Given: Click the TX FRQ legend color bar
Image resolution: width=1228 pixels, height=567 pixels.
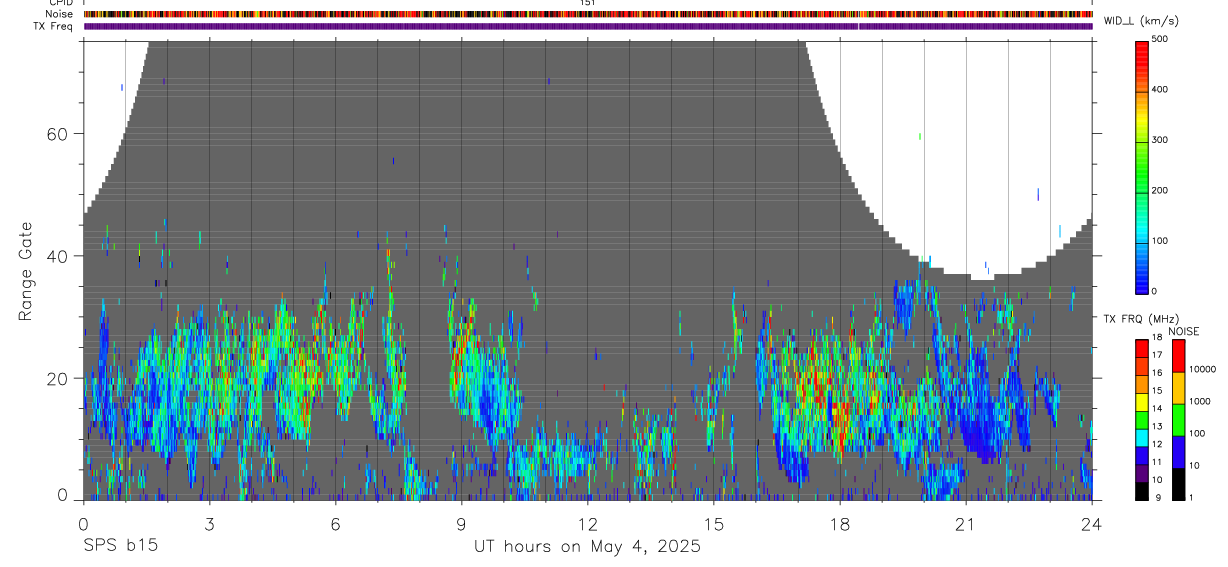Looking at the screenshot, I should click(x=1143, y=419).
